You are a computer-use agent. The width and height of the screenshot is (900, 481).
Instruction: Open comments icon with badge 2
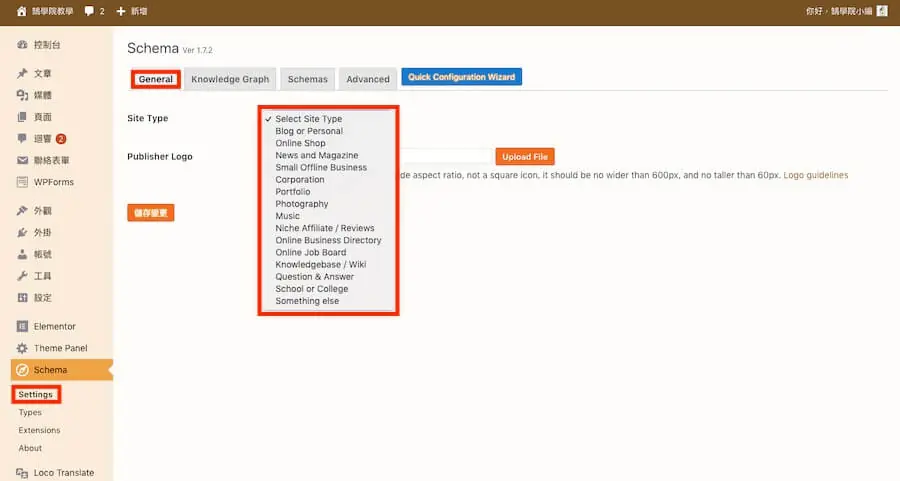pyautogui.click(x=22, y=138)
